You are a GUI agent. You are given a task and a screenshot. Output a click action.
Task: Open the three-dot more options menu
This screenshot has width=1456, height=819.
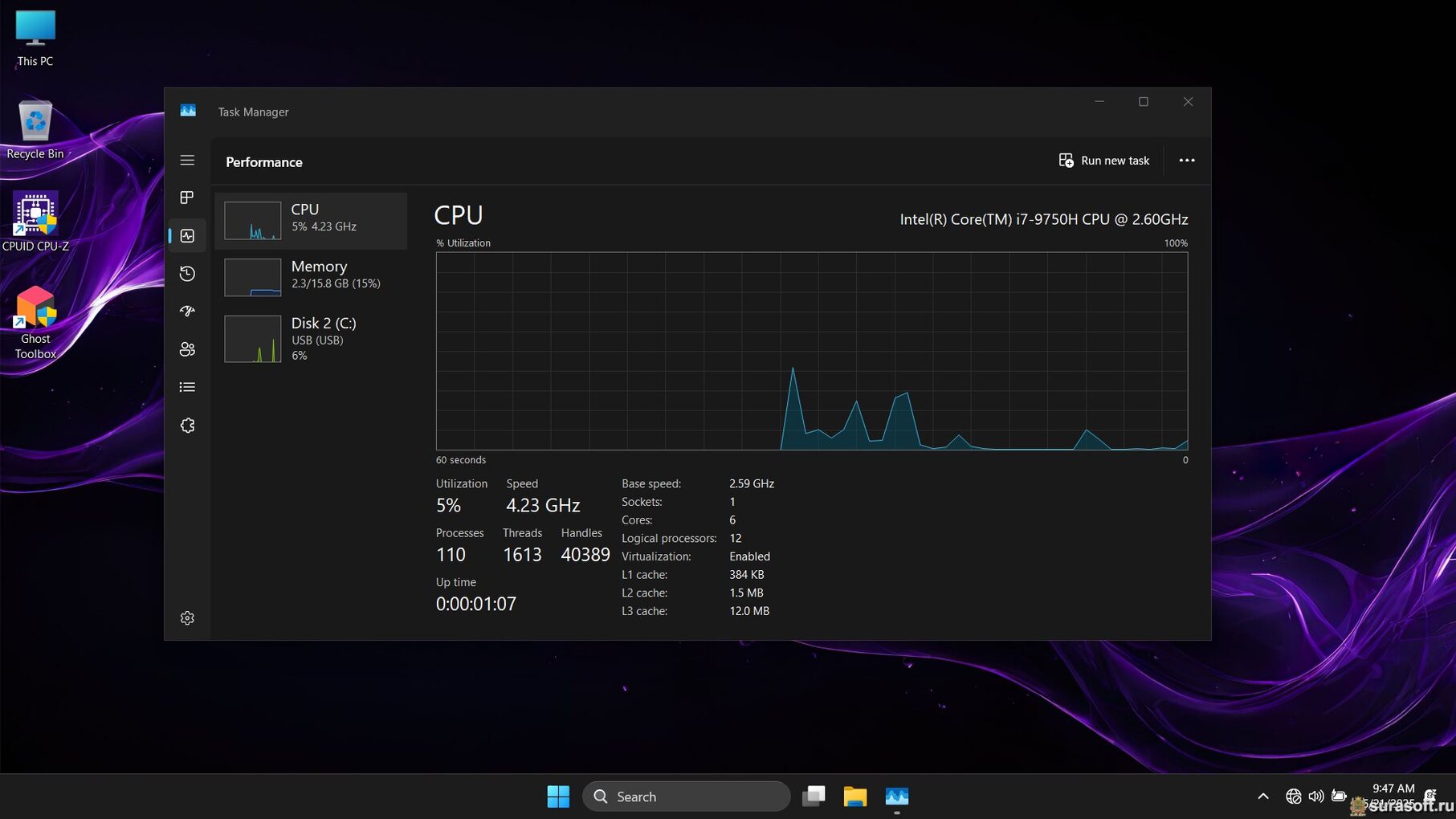[1187, 161]
